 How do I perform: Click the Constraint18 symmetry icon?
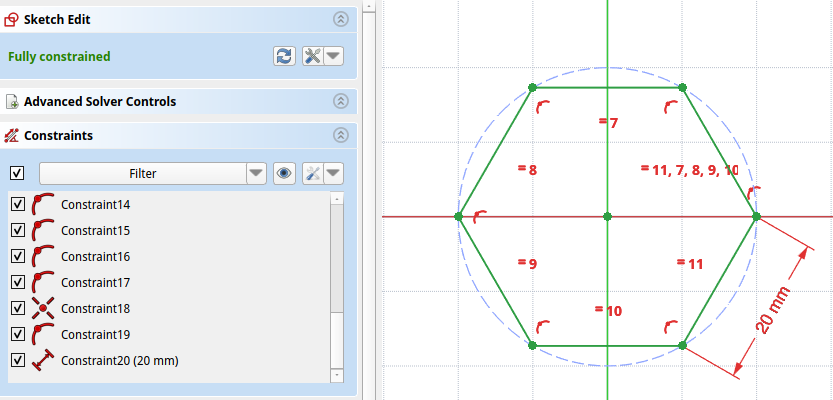(42, 308)
